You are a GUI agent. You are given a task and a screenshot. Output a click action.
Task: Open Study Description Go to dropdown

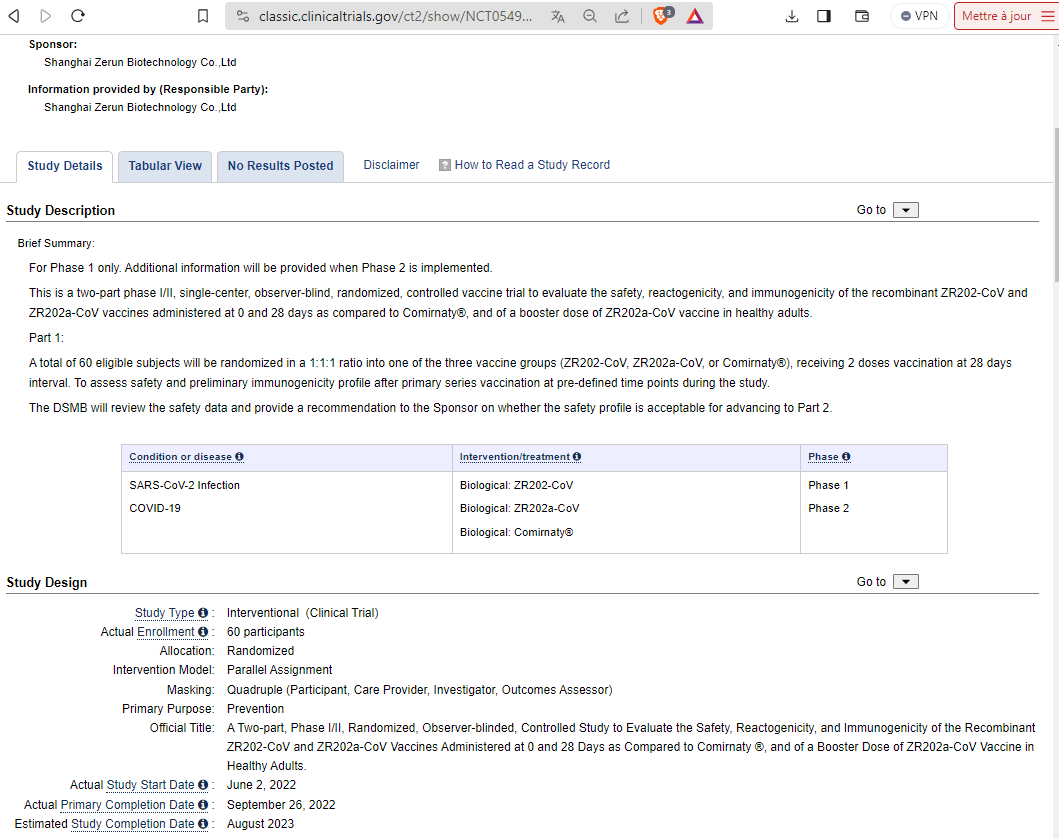[905, 210]
